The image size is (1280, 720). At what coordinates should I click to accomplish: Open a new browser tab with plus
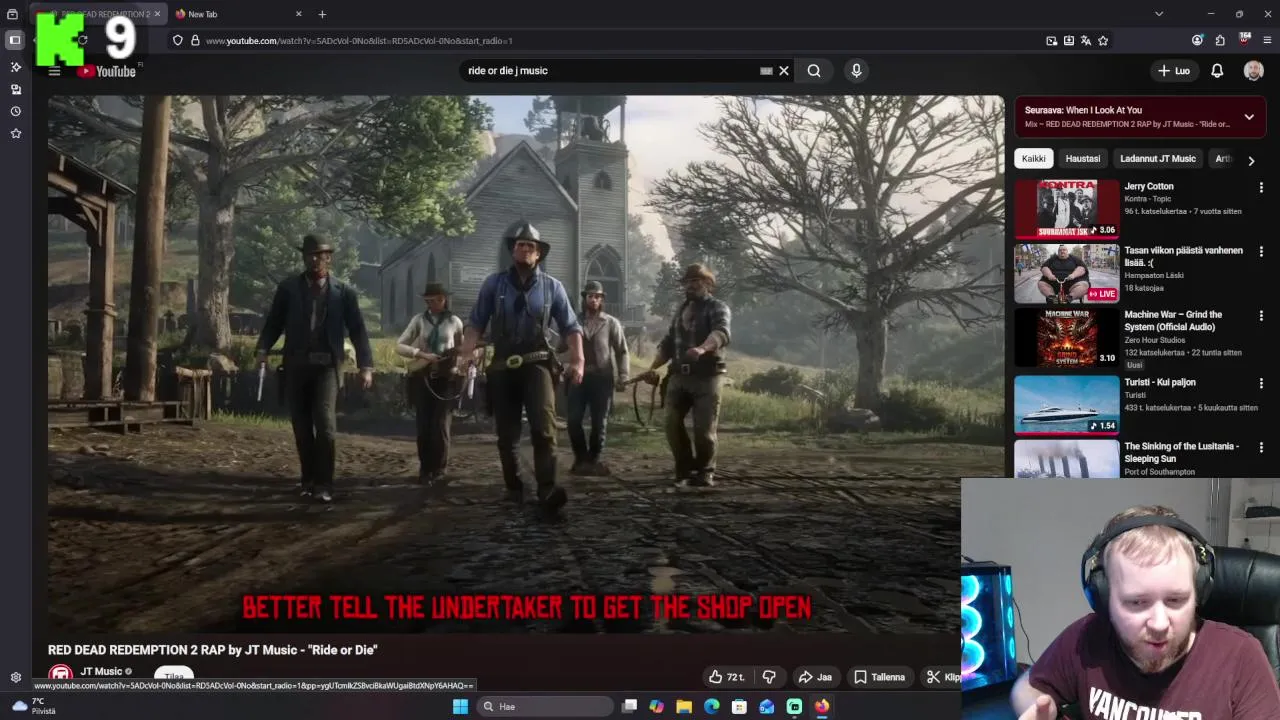[322, 14]
